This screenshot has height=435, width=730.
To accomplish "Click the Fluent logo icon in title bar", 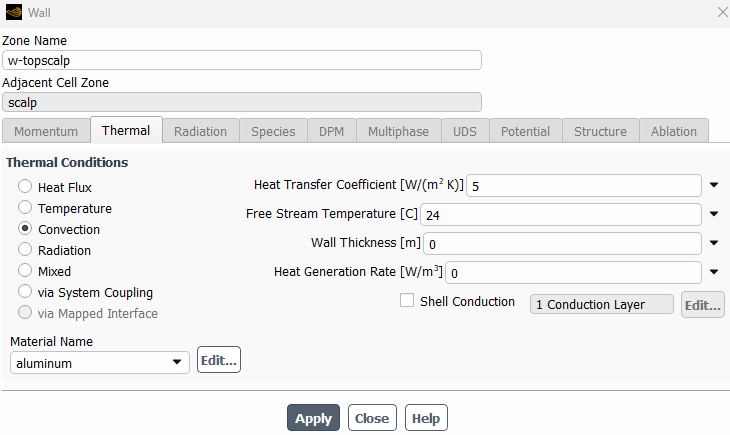I will (x=14, y=12).
